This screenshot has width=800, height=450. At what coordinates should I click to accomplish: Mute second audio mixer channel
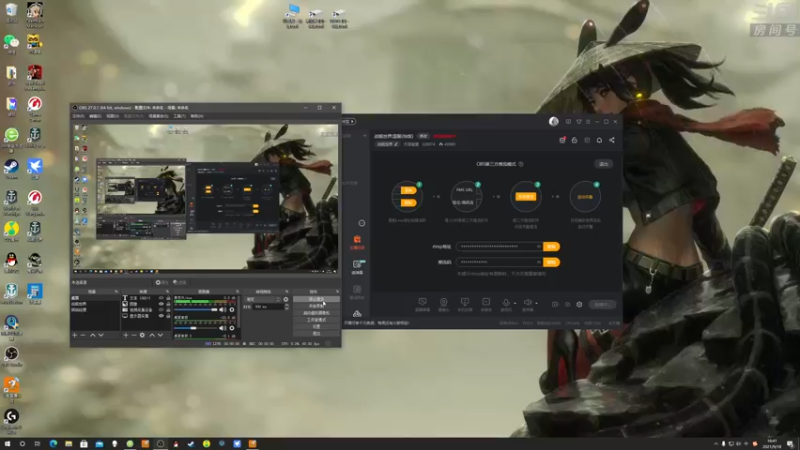tap(222, 328)
